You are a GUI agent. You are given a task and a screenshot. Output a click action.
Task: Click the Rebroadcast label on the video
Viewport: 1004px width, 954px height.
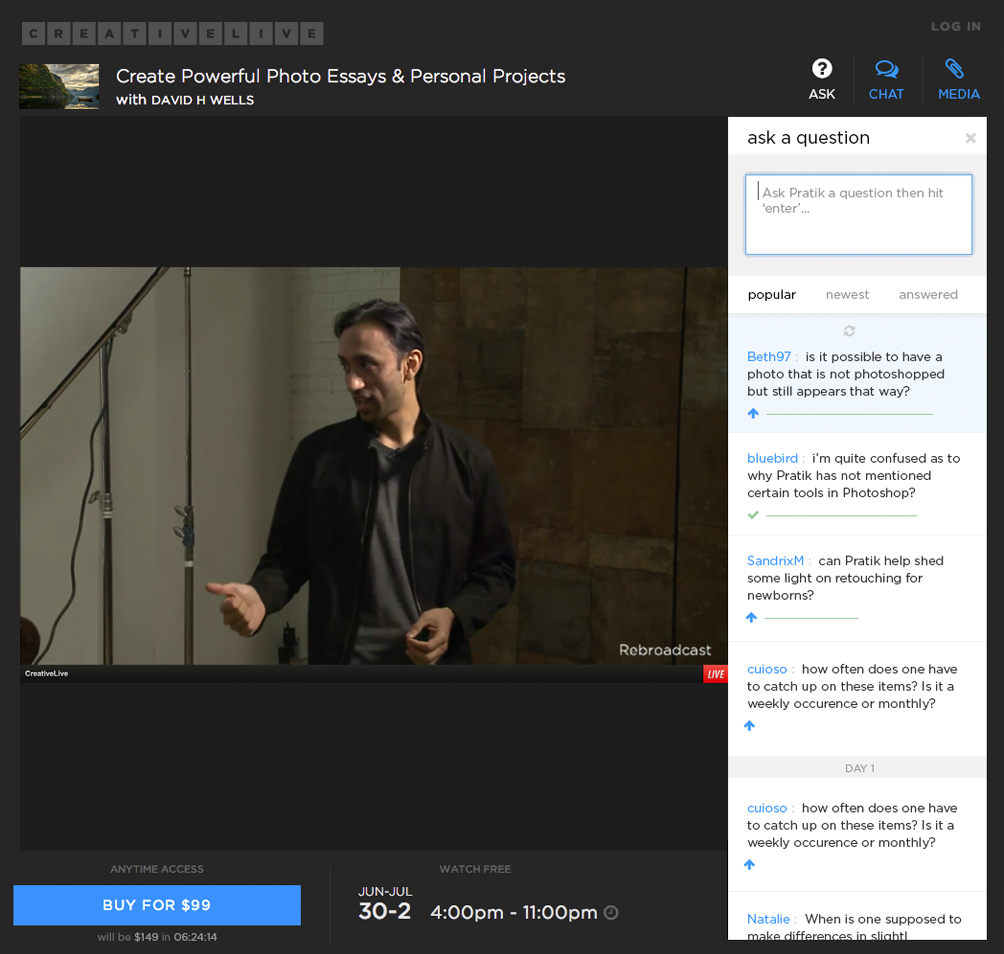pos(665,650)
